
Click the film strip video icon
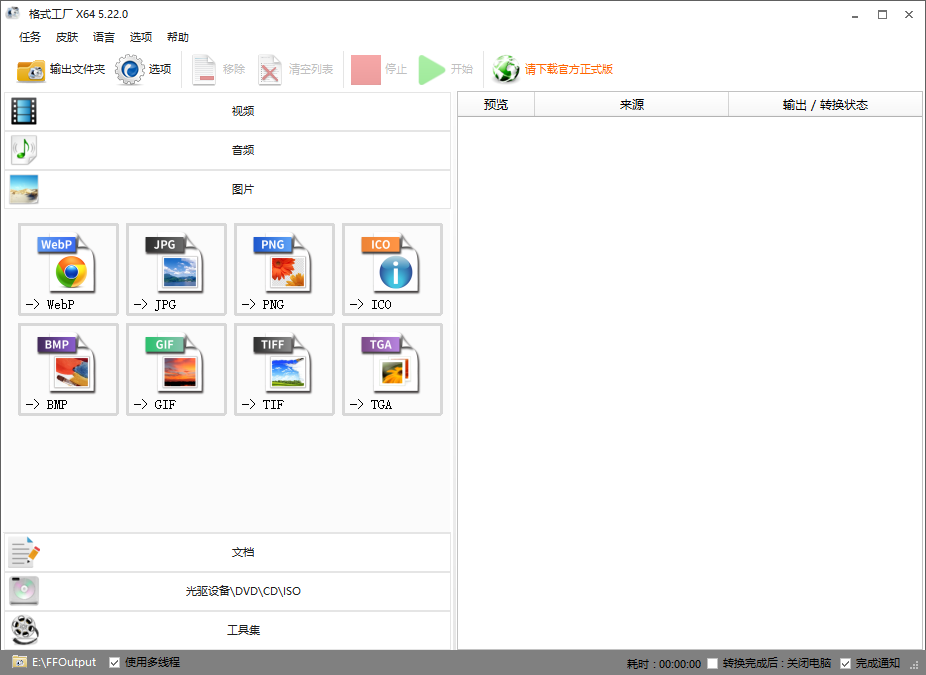point(24,111)
